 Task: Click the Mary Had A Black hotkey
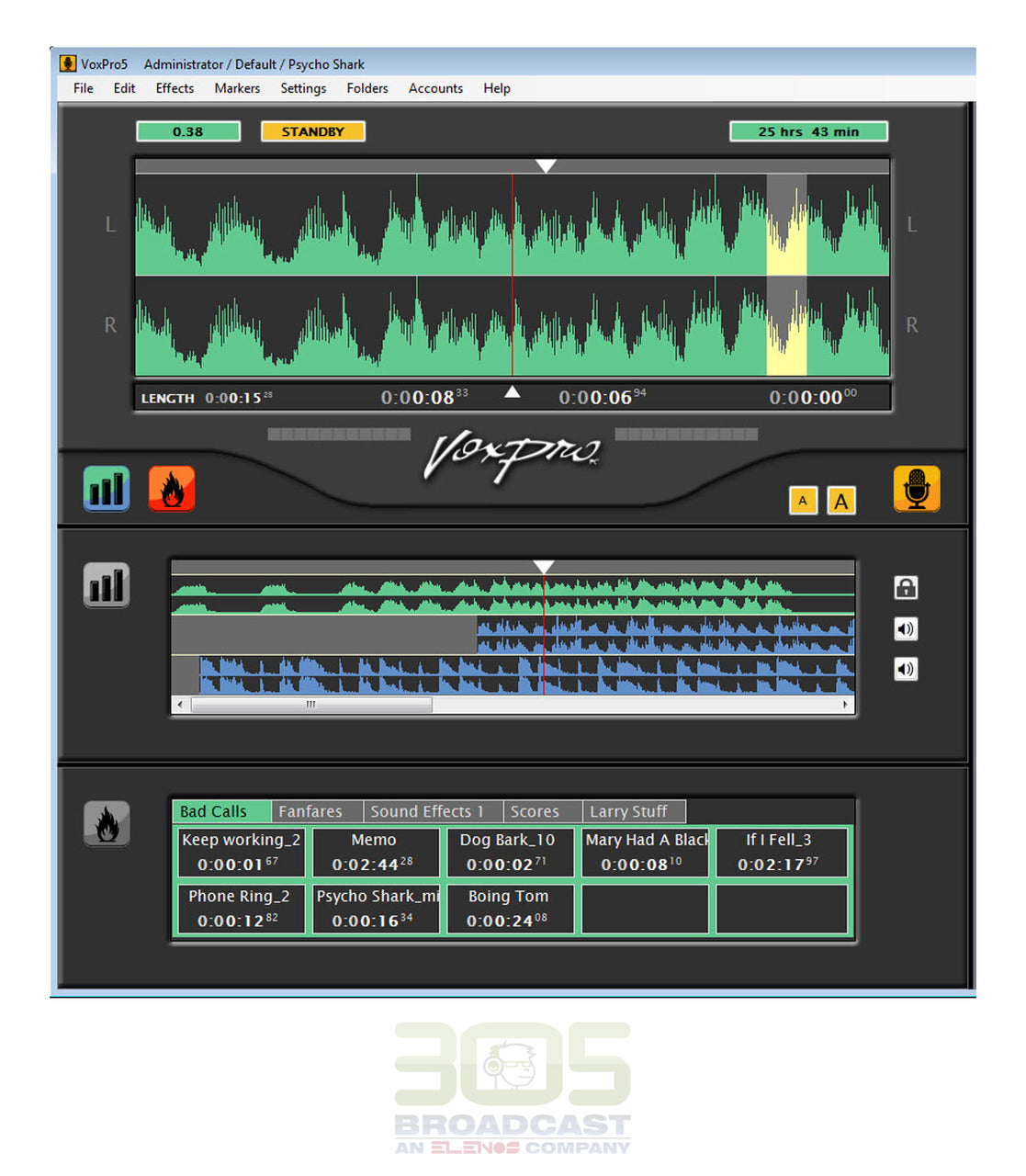[646, 853]
